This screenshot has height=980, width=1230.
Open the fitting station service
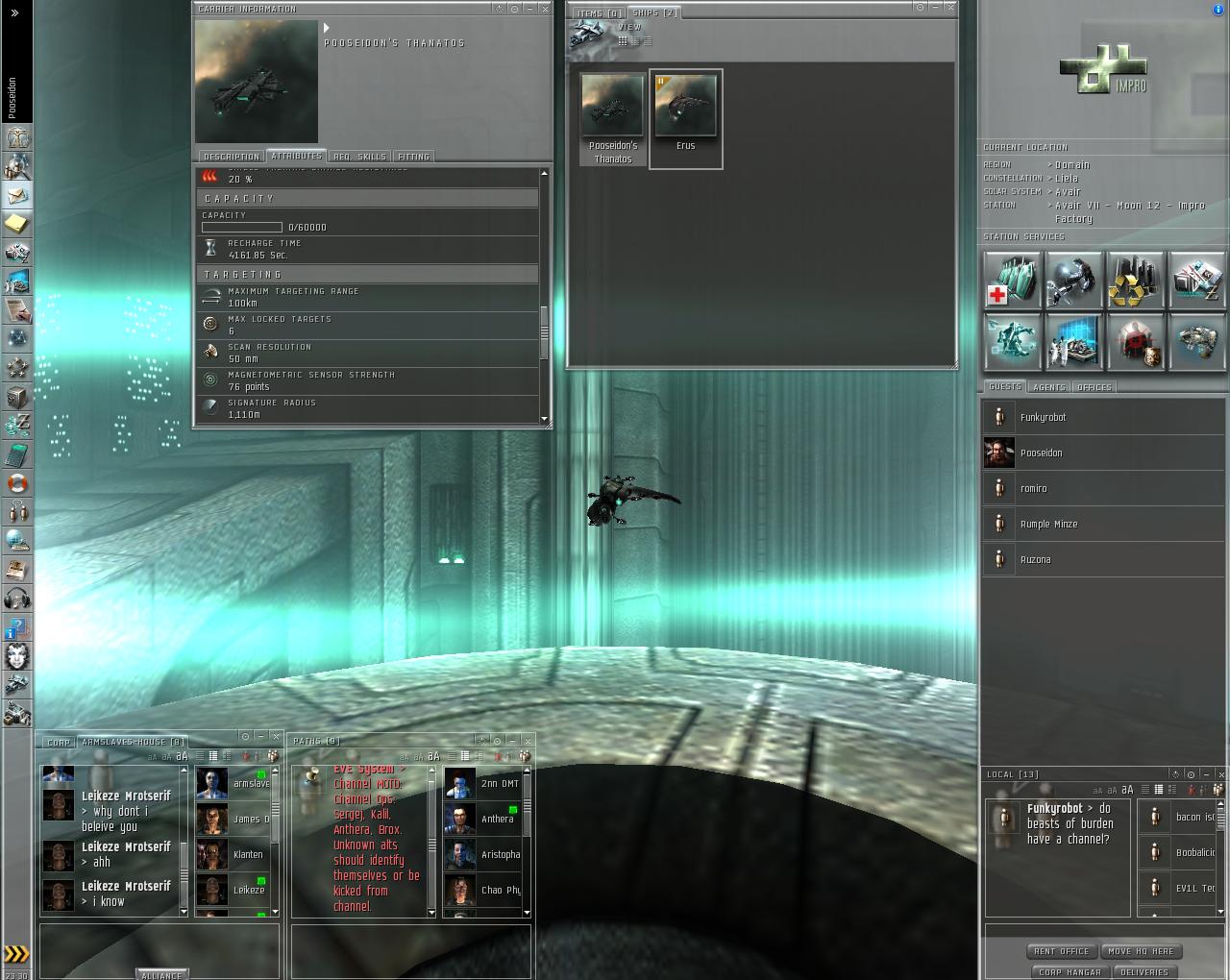tap(1012, 341)
